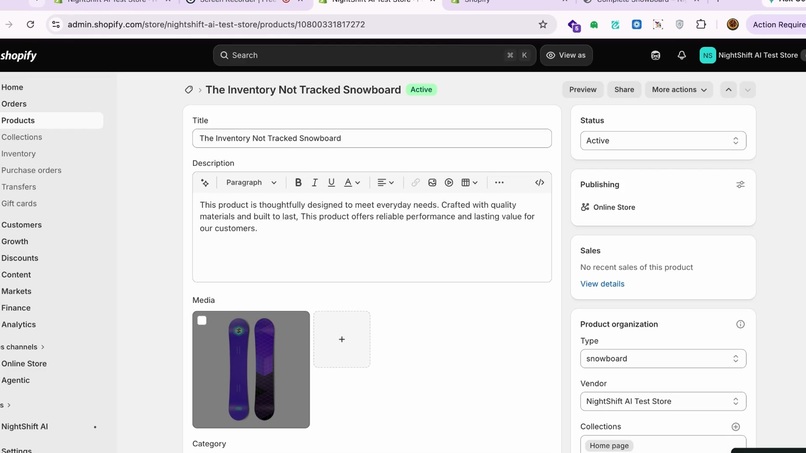Click the Home page collection tag
The height and width of the screenshot is (453, 806).
(x=609, y=446)
